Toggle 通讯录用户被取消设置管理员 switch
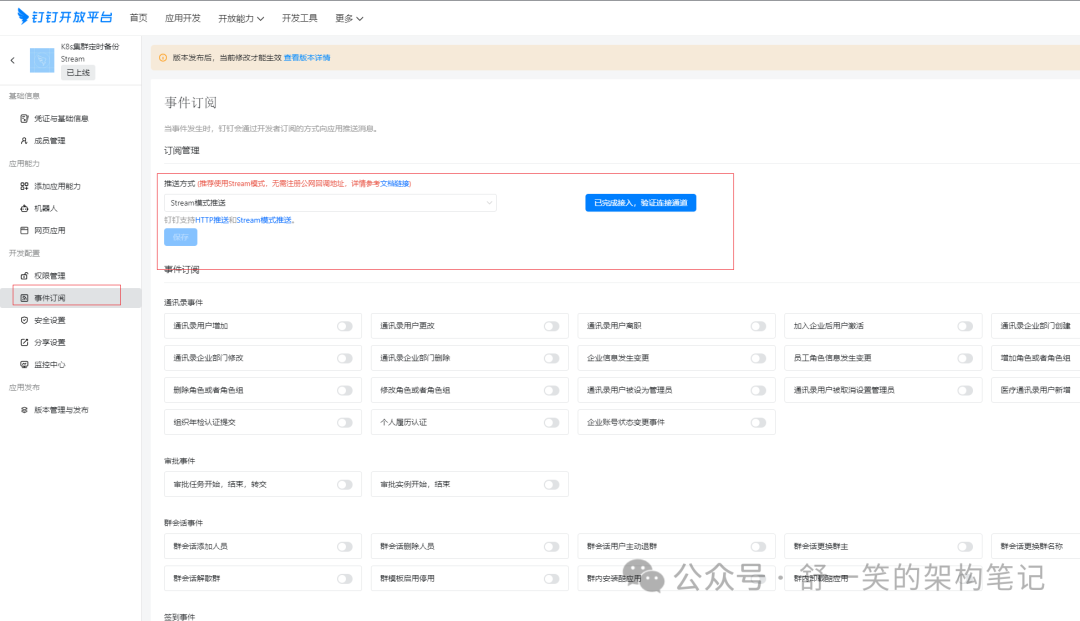Viewport: 1080px width, 621px height. 965,390
